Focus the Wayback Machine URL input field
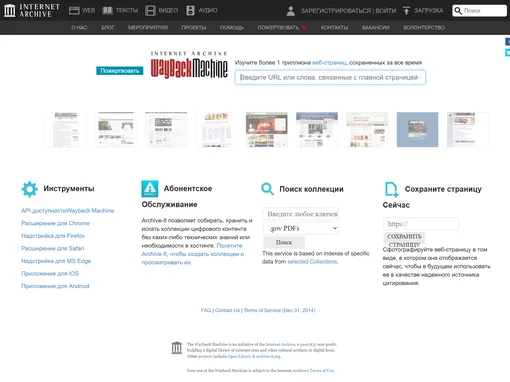The image size is (510, 382). tap(330, 77)
